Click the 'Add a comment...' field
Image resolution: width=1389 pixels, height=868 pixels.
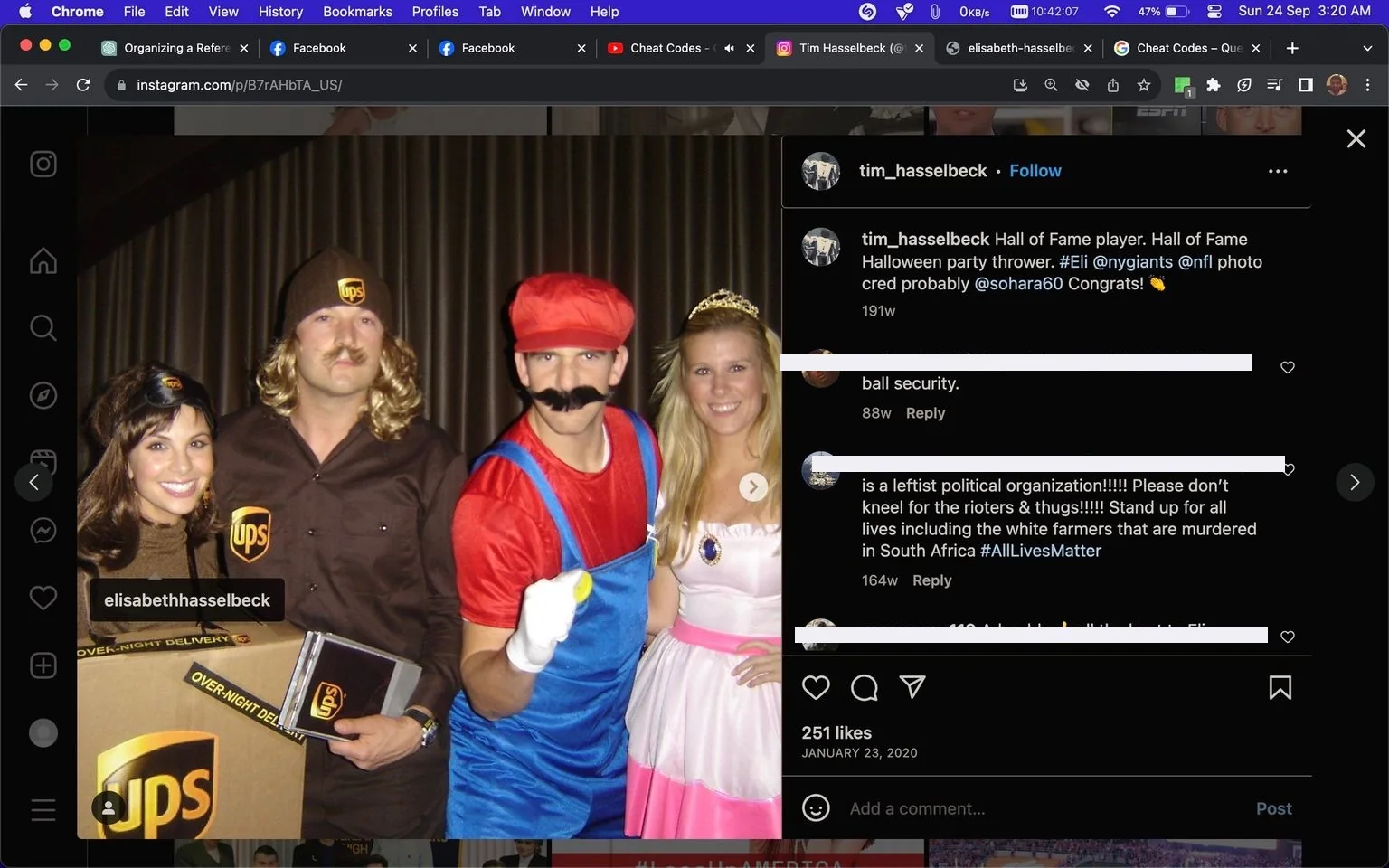point(1044,808)
